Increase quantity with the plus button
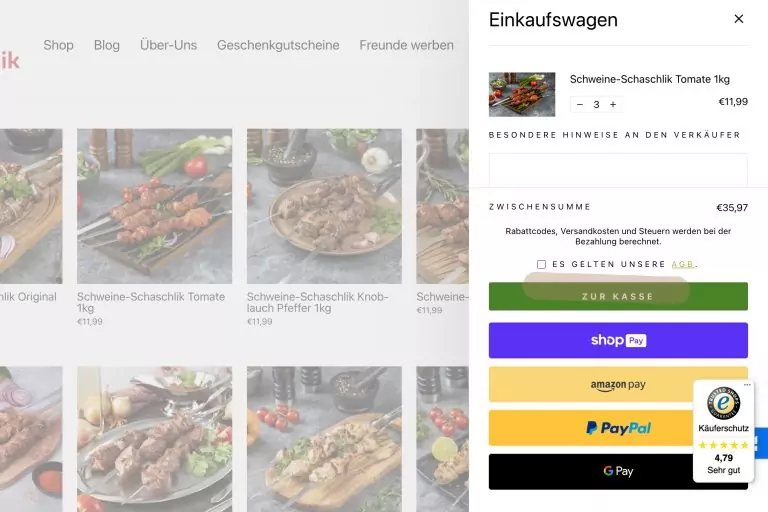 coord(613,104)
